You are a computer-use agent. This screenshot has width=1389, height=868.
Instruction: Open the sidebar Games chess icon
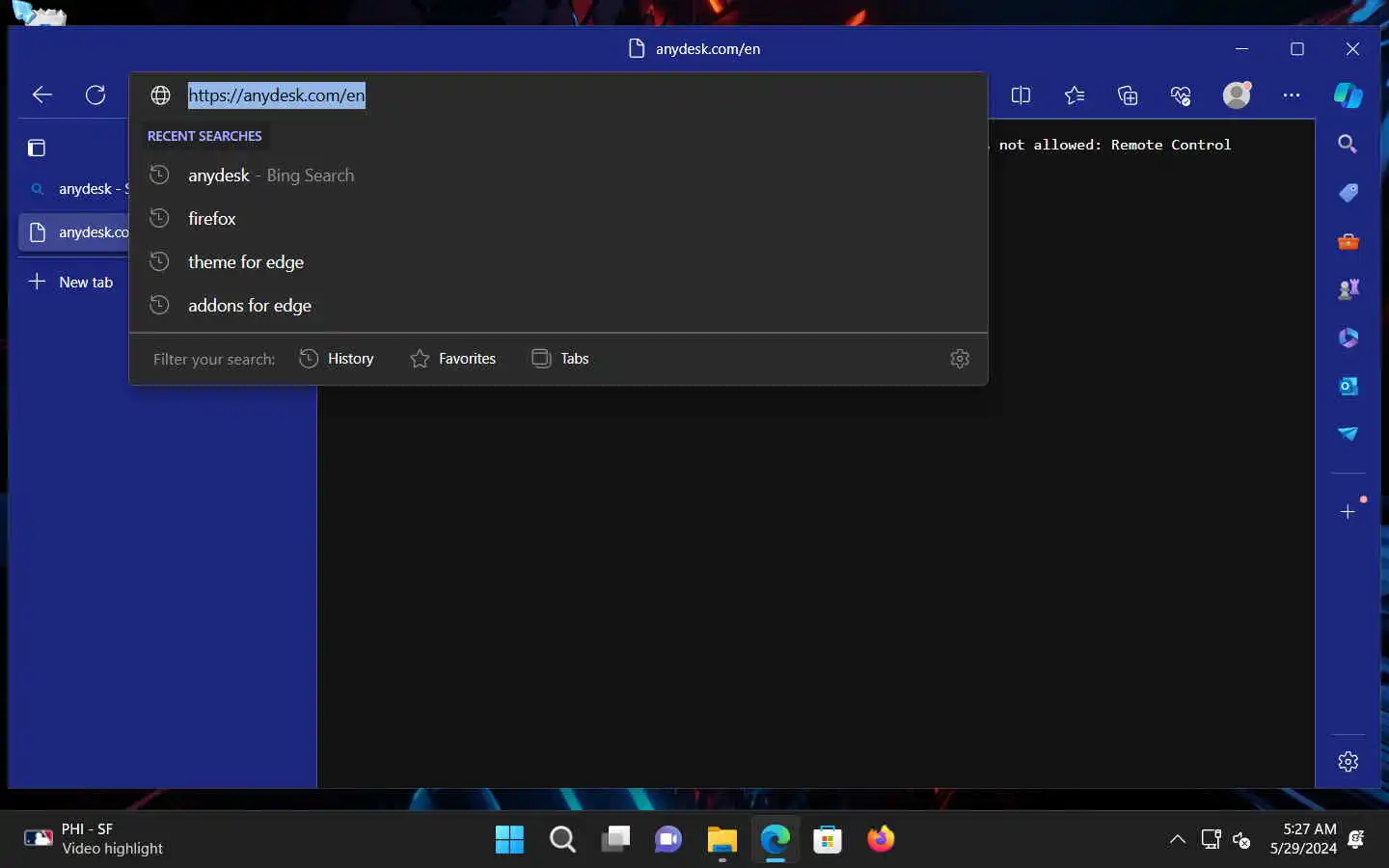tap(1348, 289)
